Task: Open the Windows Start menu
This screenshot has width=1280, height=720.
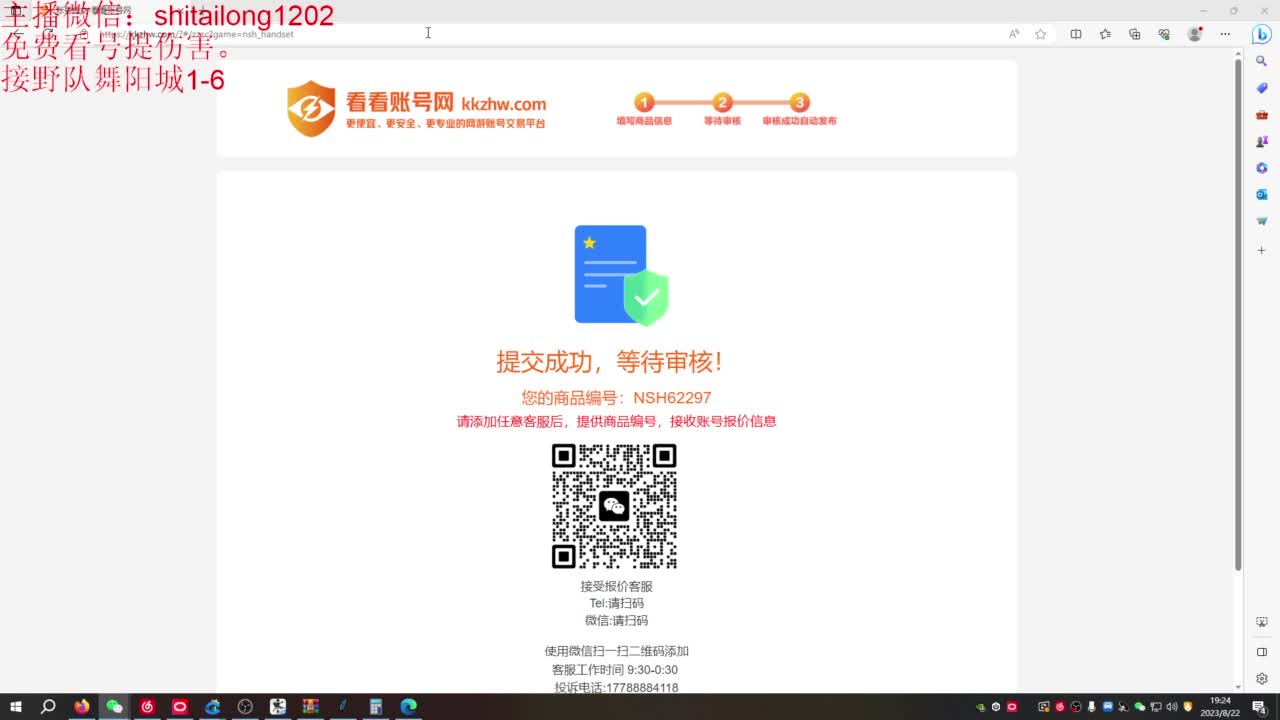Action: pyautogui.click(x=16, y=707)
